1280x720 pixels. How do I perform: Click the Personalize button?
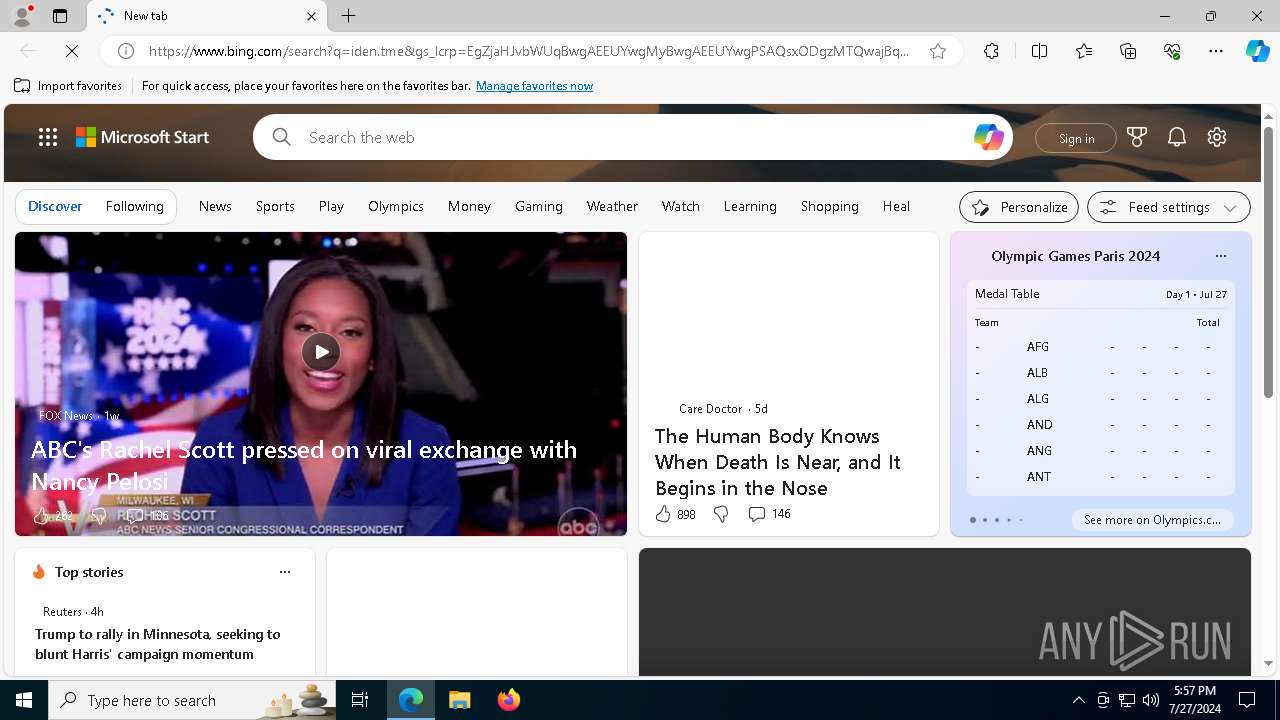tap(1019, 207)
